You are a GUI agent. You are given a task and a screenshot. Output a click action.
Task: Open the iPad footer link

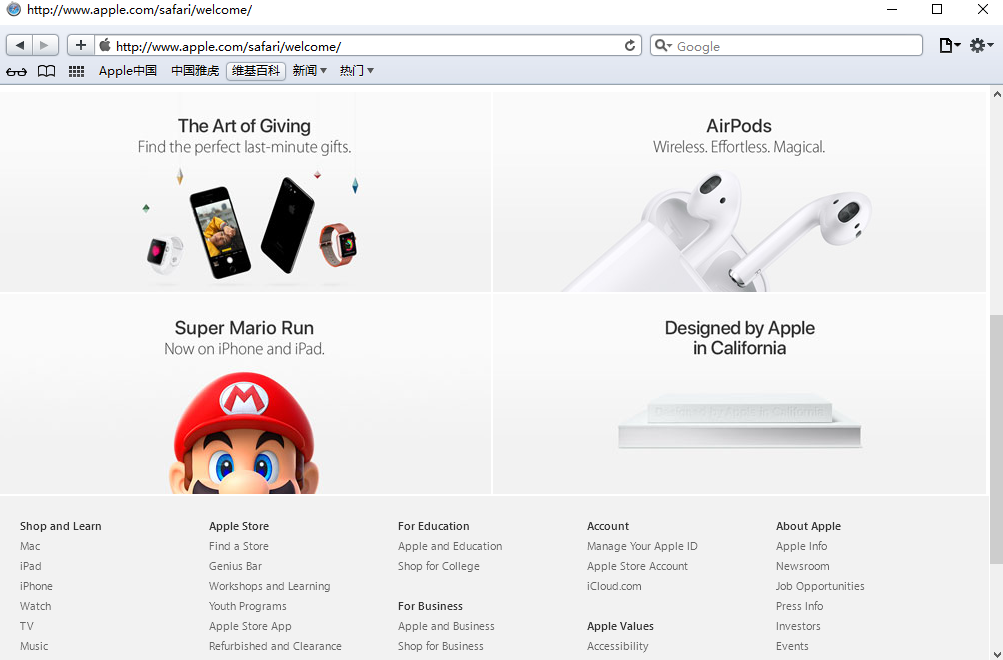[31, 566]
